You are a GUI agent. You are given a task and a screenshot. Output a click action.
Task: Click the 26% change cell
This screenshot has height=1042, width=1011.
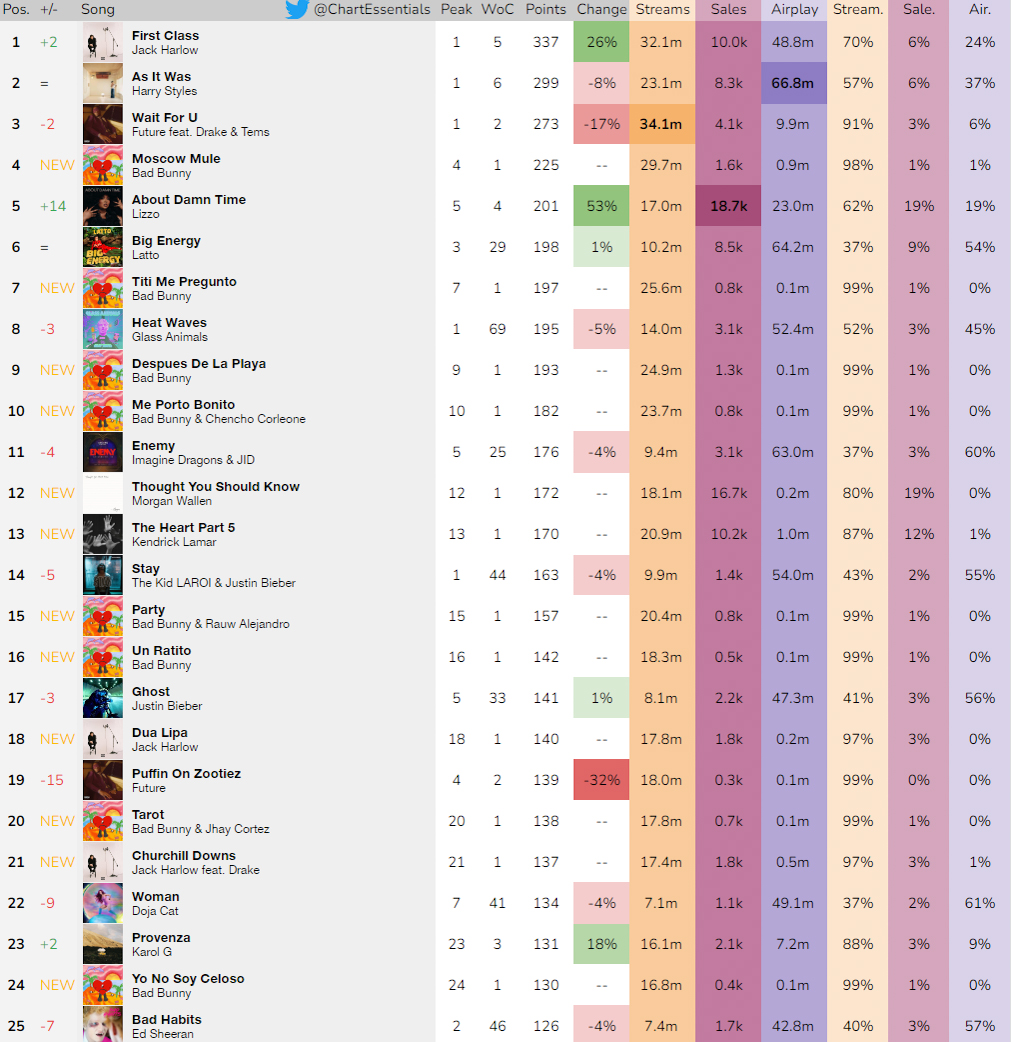[x=602, y=42]
